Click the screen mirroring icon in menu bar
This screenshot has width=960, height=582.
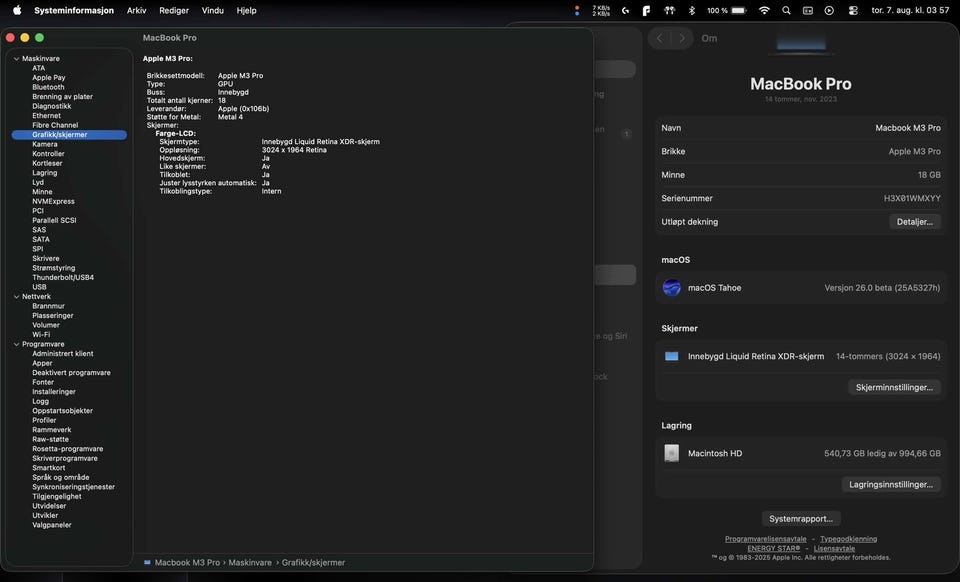[x=808, y=10]
